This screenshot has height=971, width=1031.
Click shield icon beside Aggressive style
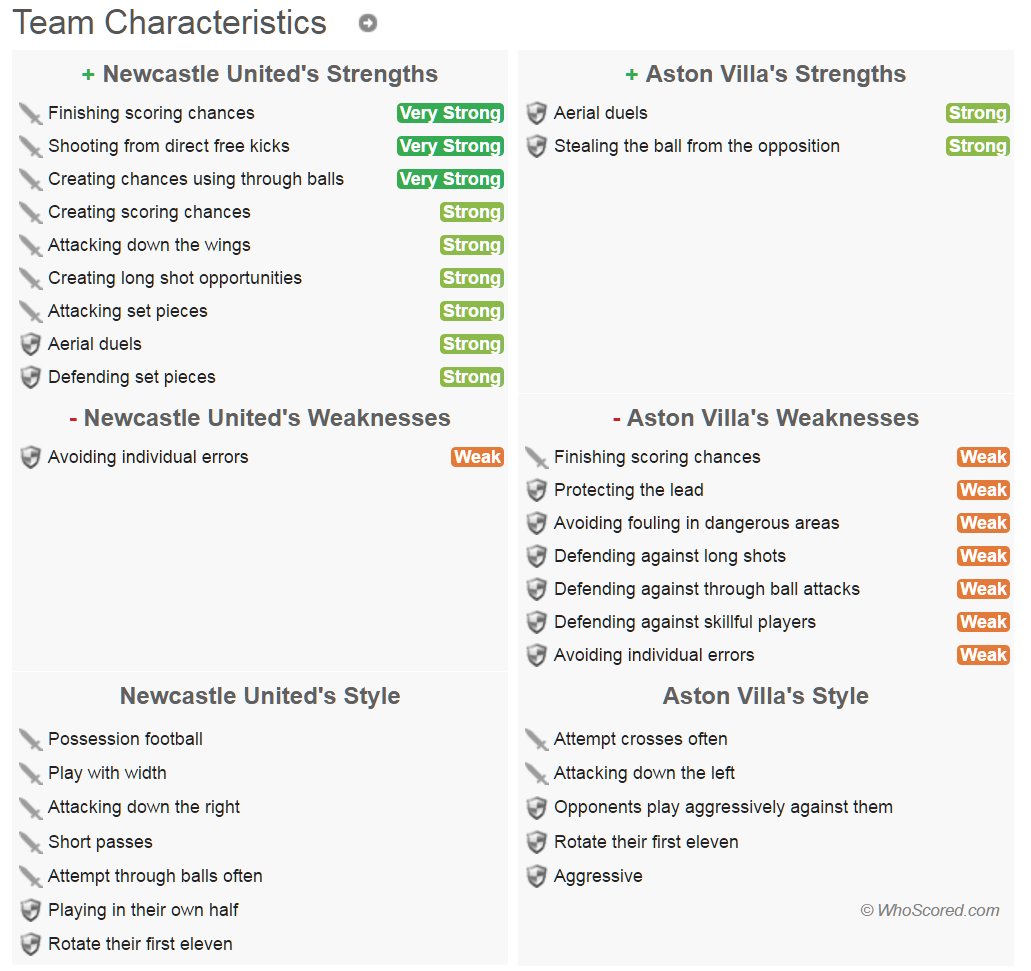click(537, 876)
